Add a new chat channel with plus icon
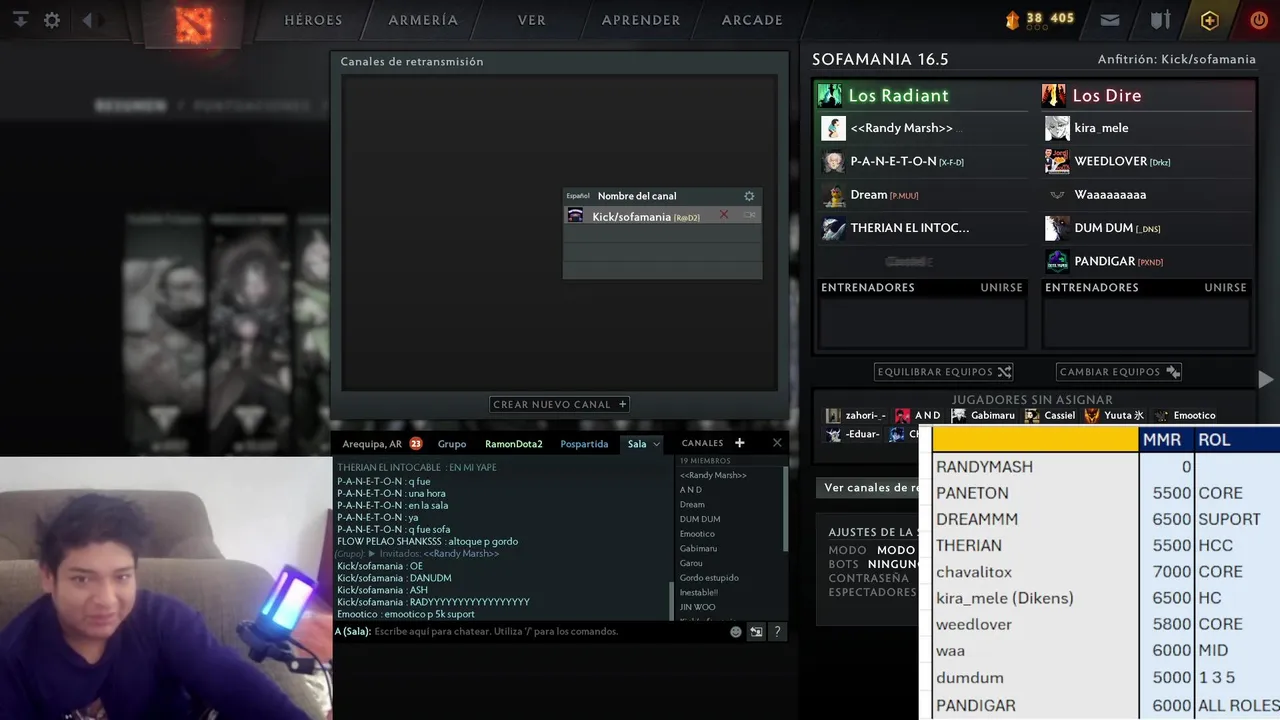Screen dimensions: 1280x720 pos(740,443)
